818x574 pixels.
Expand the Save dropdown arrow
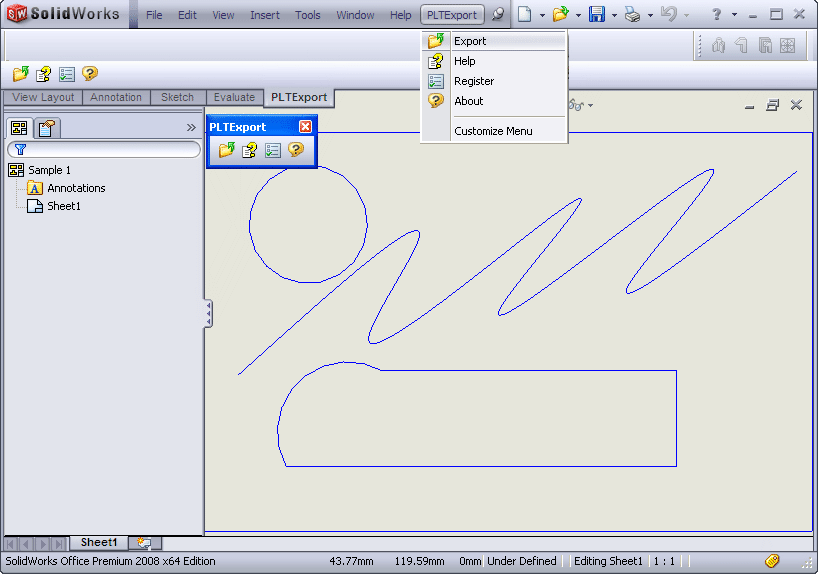614,15
